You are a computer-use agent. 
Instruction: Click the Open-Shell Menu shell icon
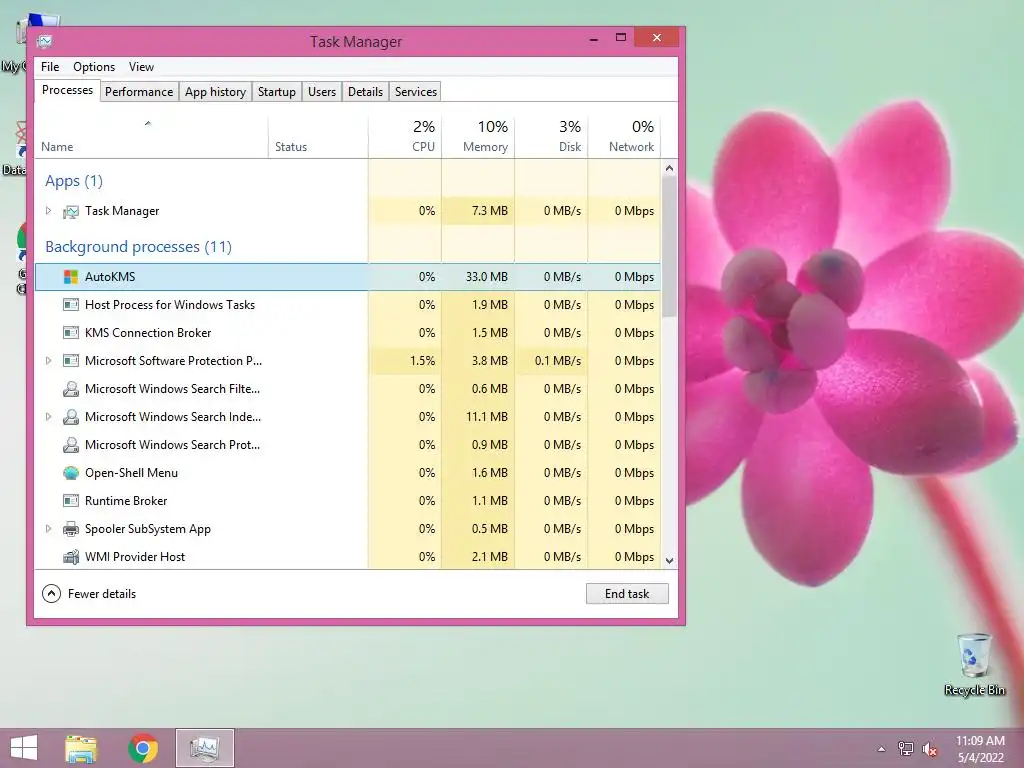pyautogui.click(x=71, y=473)
